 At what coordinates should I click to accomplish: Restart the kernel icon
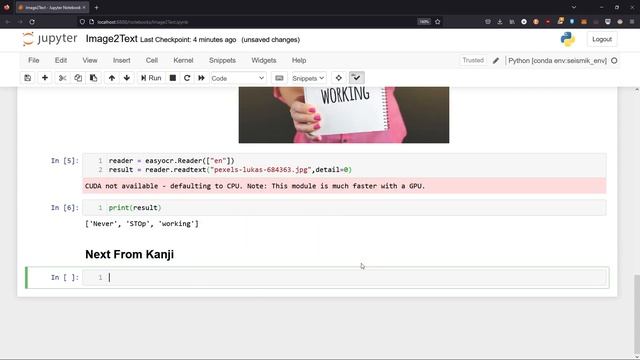pyautogui.click(x=187, y=78)
